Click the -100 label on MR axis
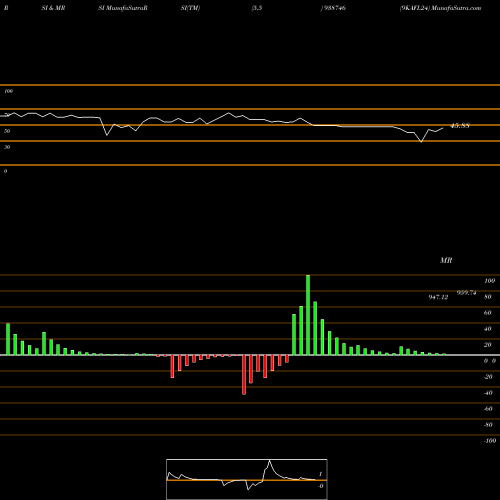500x500 pixels. point(490,441)
